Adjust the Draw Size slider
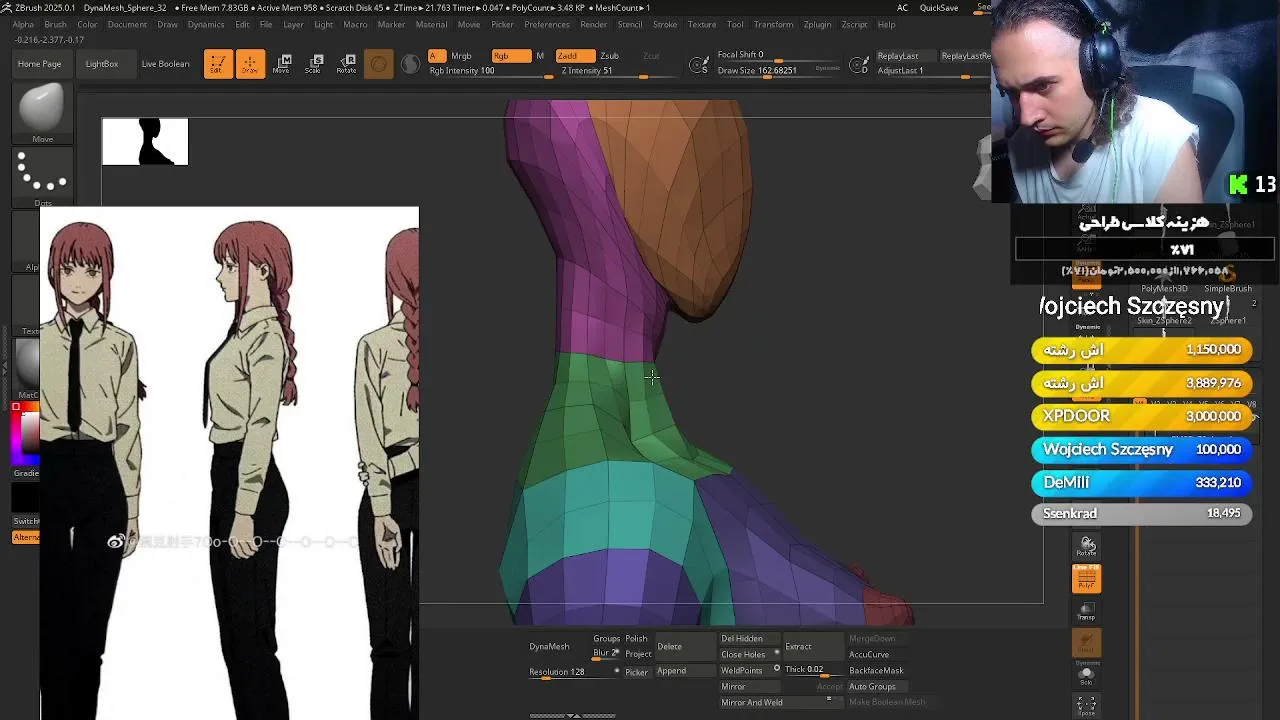The image size is (1280, 720). (778, 71)
